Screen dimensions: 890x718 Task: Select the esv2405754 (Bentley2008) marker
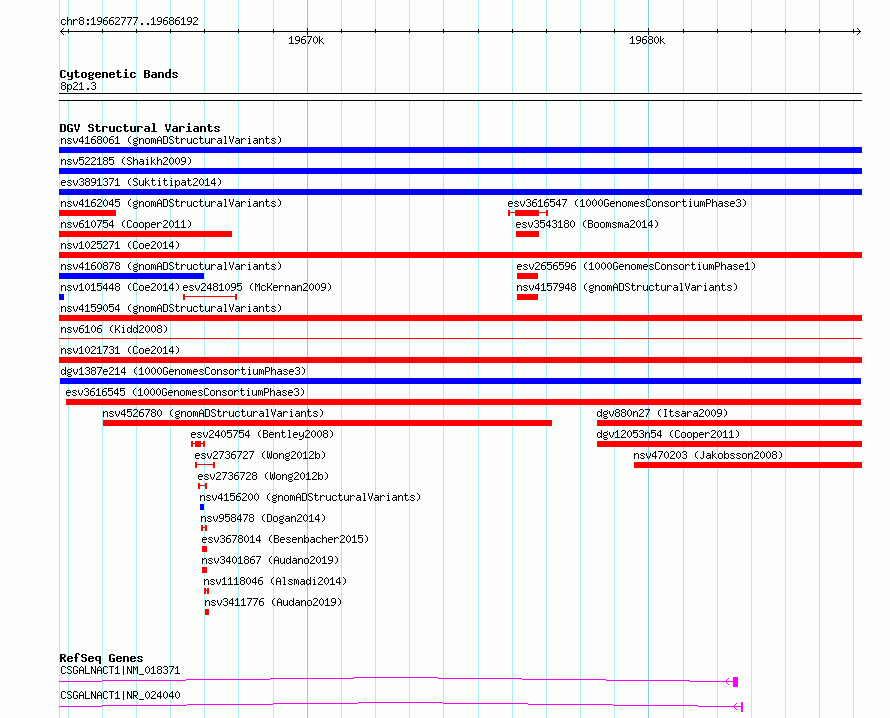198,444
